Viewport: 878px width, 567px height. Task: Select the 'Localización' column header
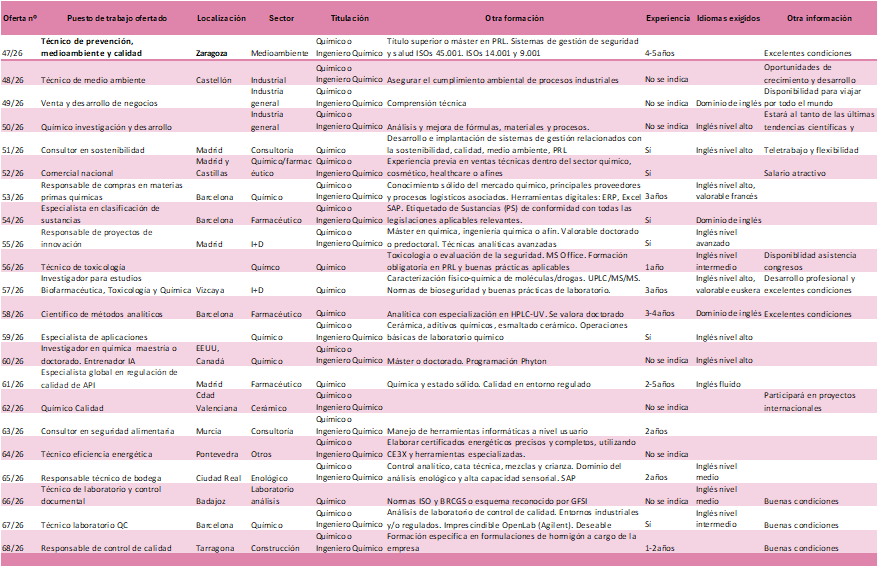221,19
